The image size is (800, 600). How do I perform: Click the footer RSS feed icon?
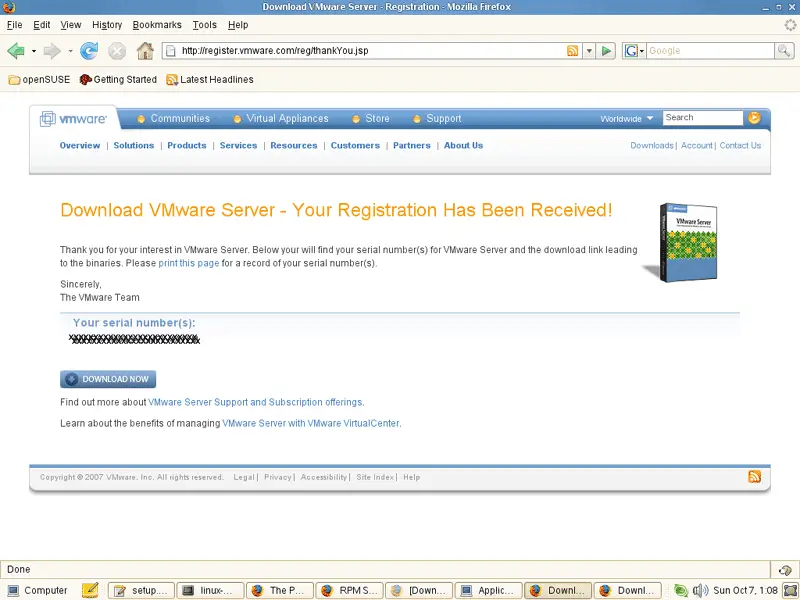[754, 477]
